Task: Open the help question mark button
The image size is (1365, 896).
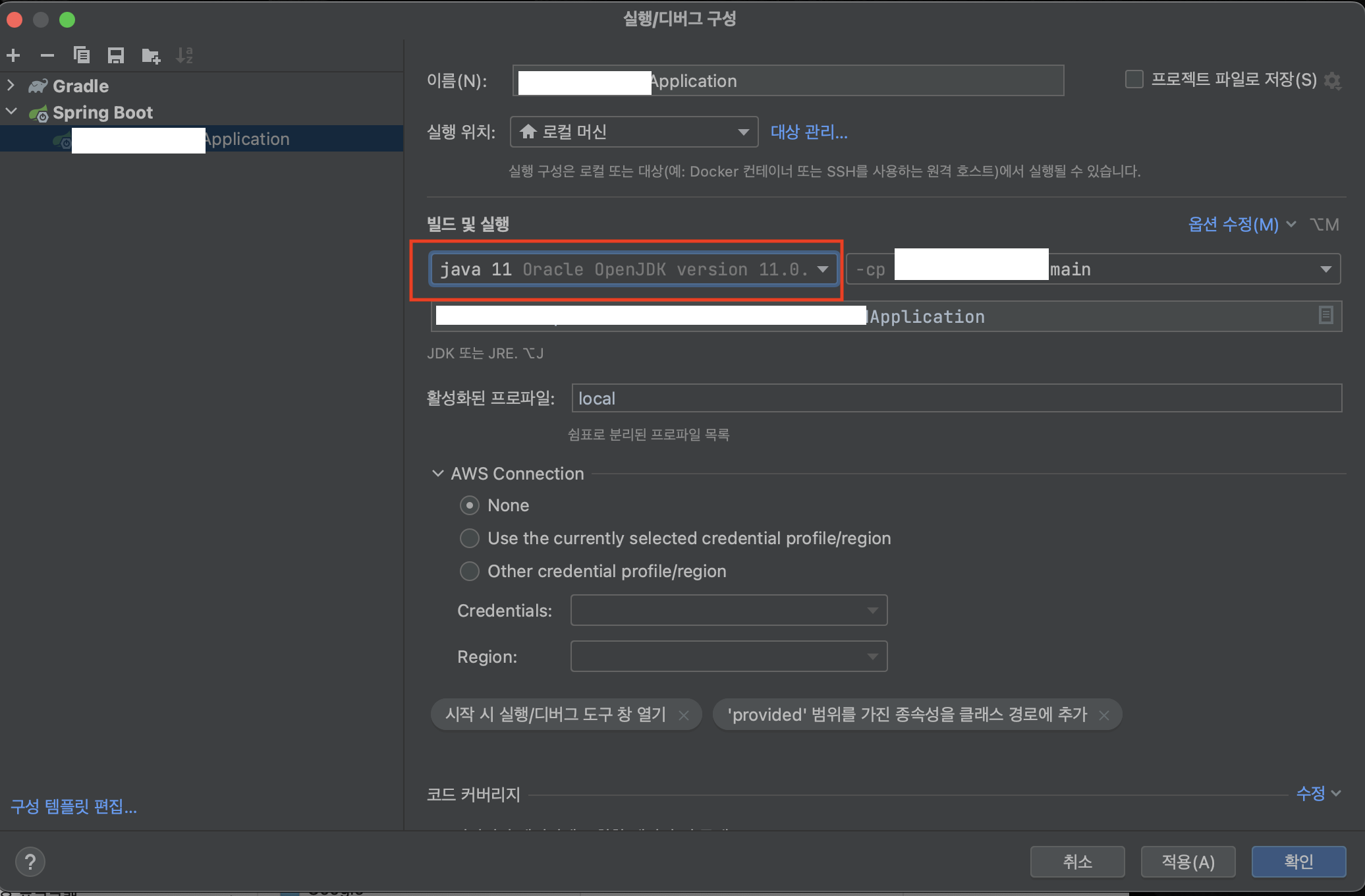Action: pyautogui.click(x=30, y=861)
